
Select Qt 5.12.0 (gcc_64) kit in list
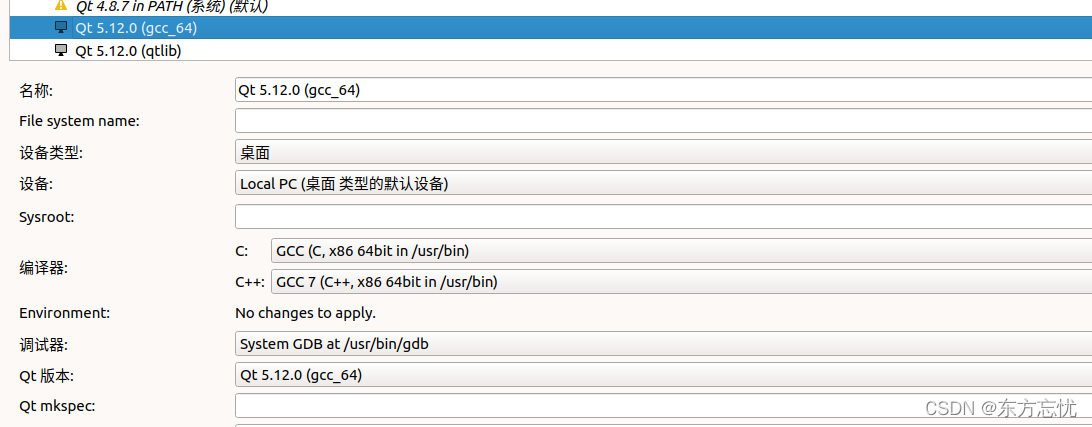[x=135, y=28]
